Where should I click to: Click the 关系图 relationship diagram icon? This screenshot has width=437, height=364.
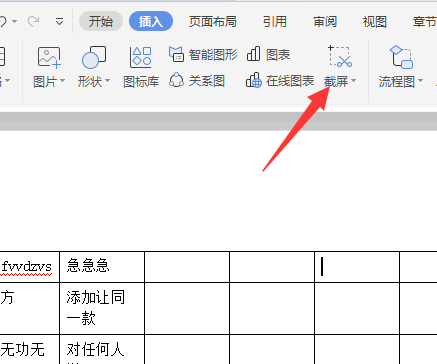click(x=197, y=81)
